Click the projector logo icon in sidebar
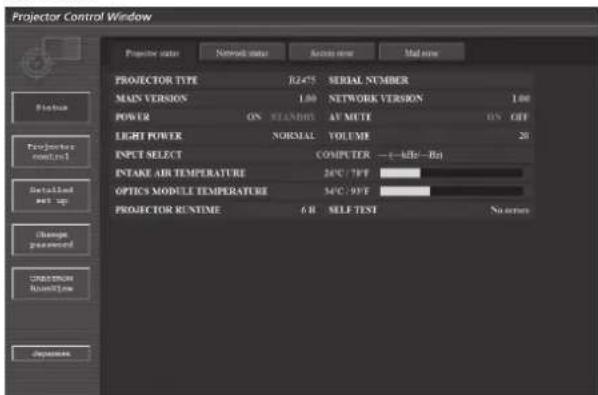The image size is (598, 395). click(51, 57)
